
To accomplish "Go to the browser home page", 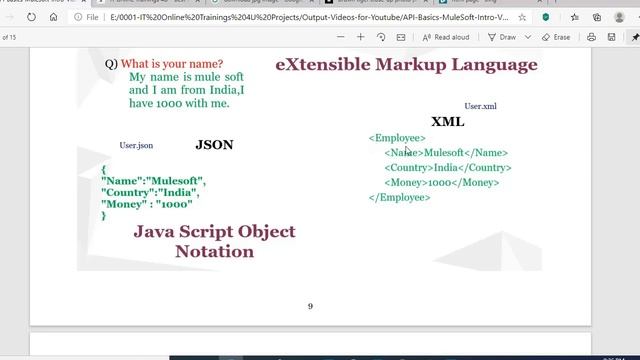I will (53, 18).
